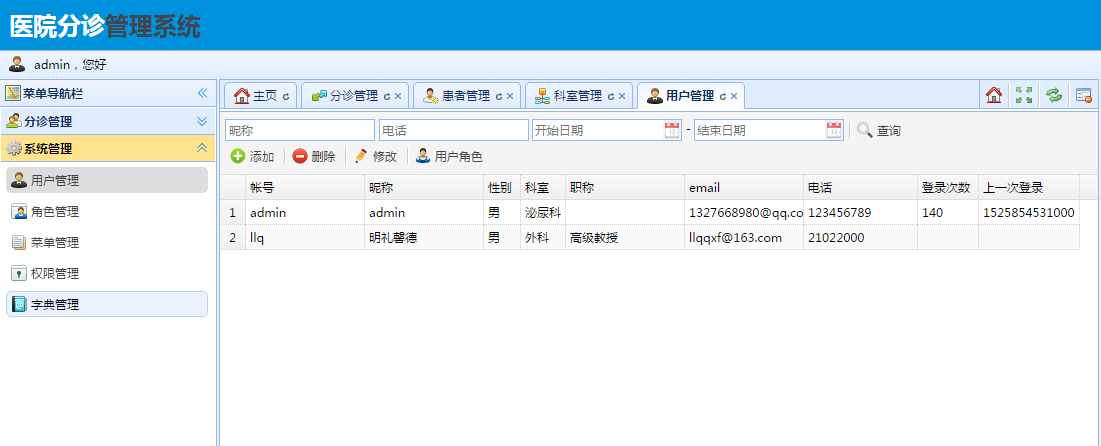The image size is (1101, 446).
Task: Select 用户管理 in sidebar menu
Action: [107, 181]
